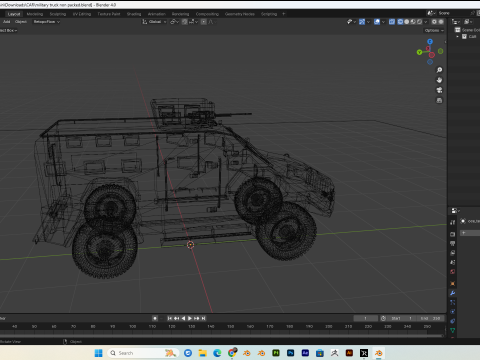Toggle the camera view icon

tap(439, 90)
